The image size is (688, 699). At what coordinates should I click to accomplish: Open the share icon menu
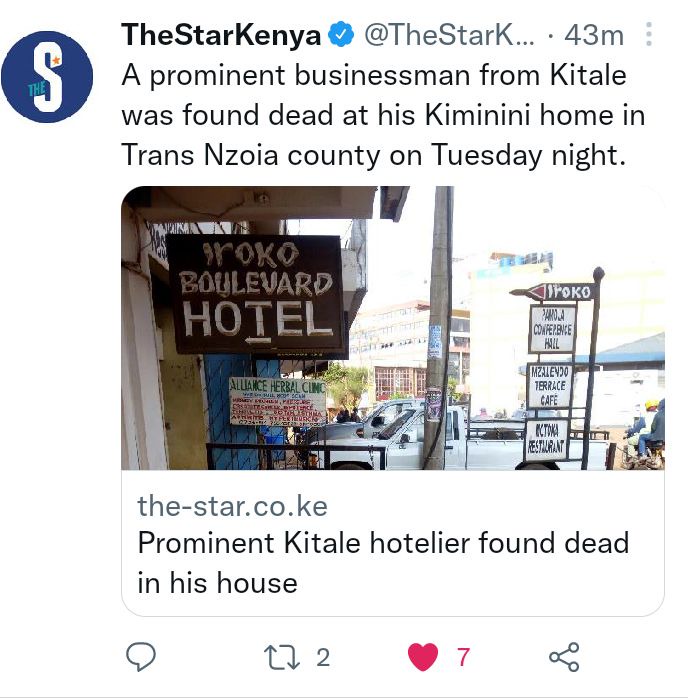(x=564, y=657)
